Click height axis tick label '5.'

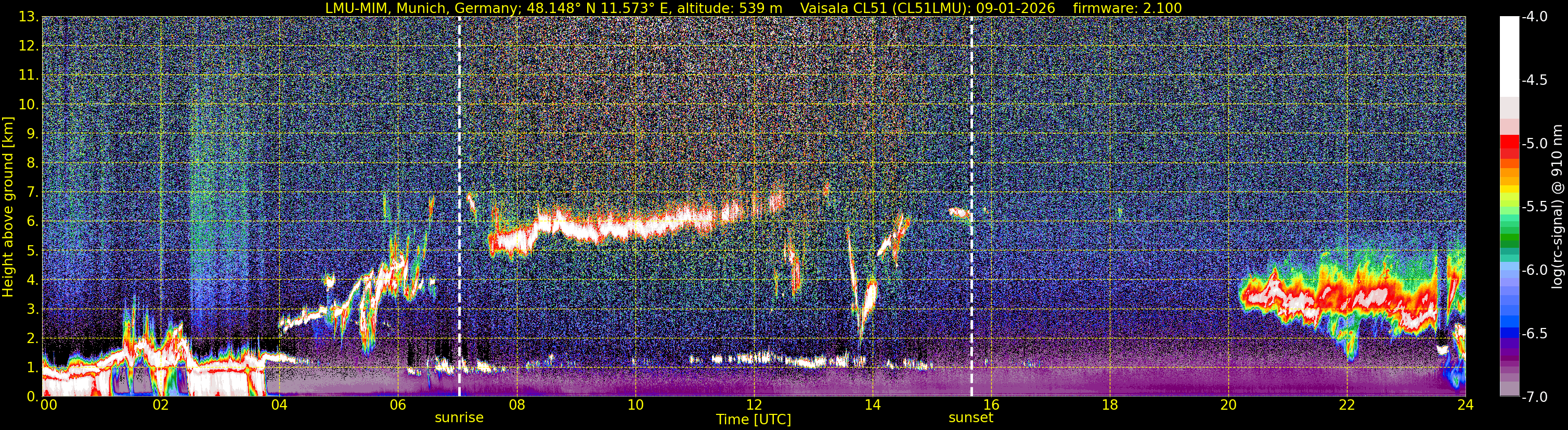point(33,251)
